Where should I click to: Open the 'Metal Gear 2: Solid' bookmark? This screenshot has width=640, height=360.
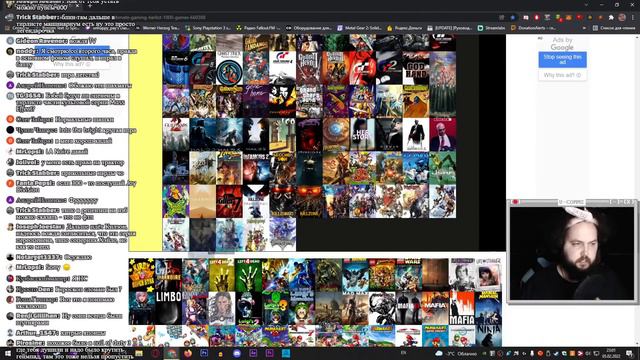[359, 28]
